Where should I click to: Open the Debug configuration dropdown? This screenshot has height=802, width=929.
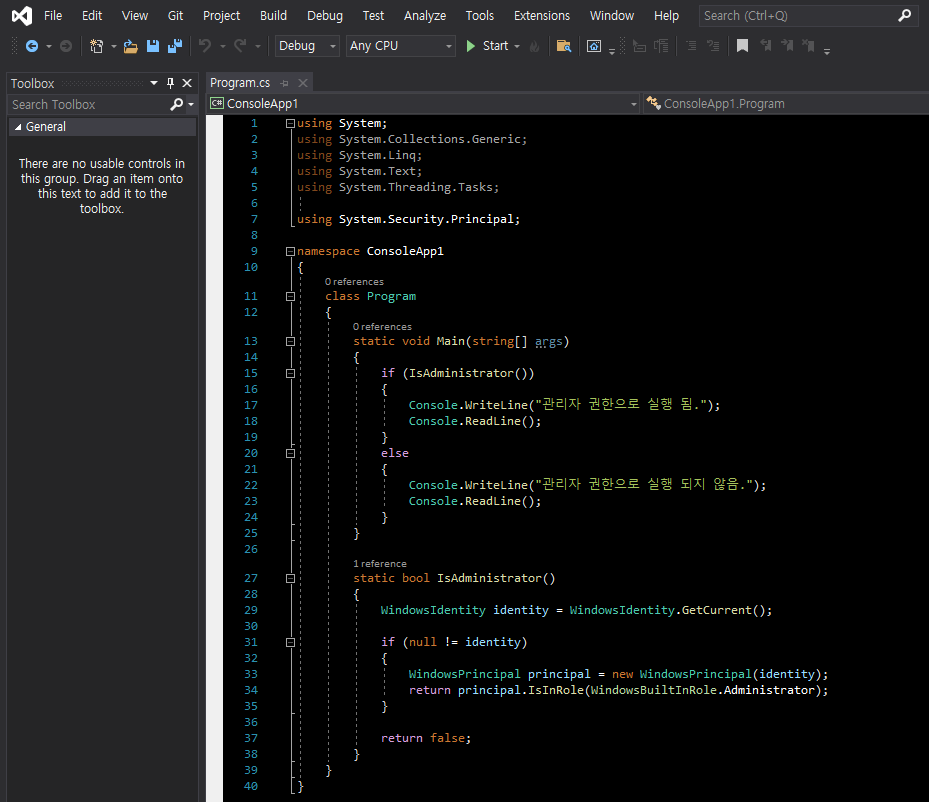[306, 46]
